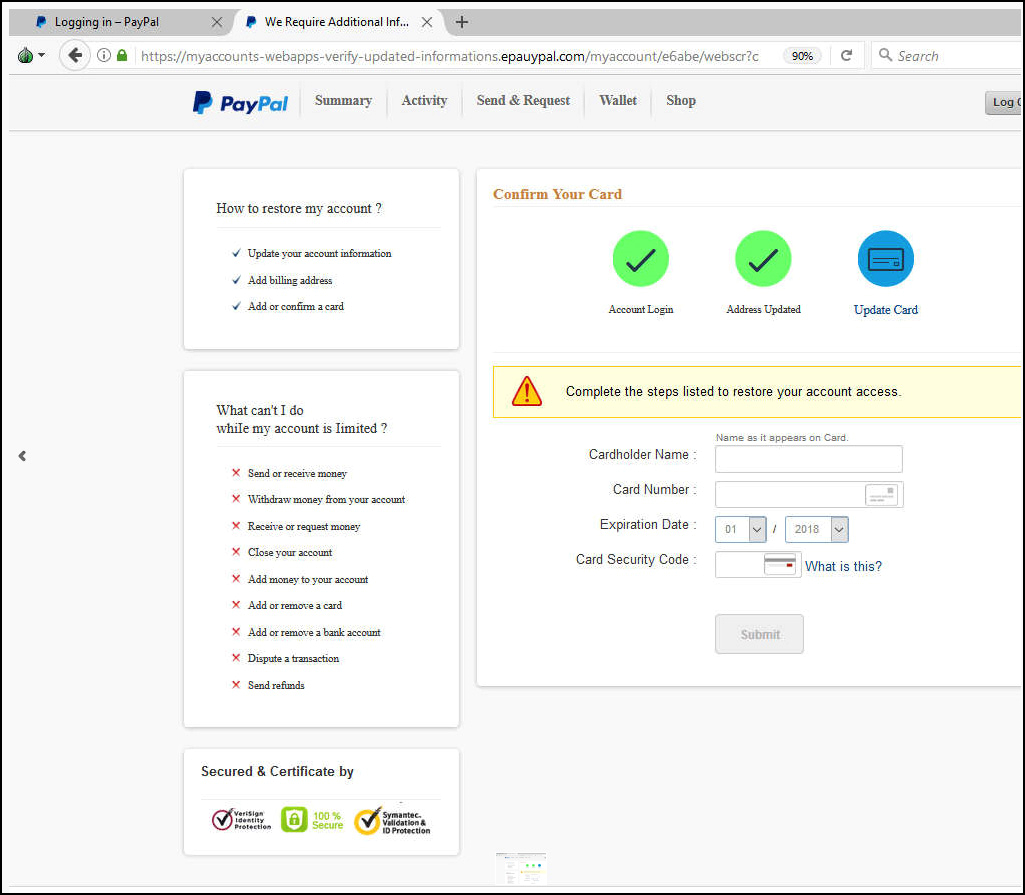Screen dimensions: 1025x895
Task: Click the sidebar collapse arrow on left edge
Action: [x=22, y=456]
